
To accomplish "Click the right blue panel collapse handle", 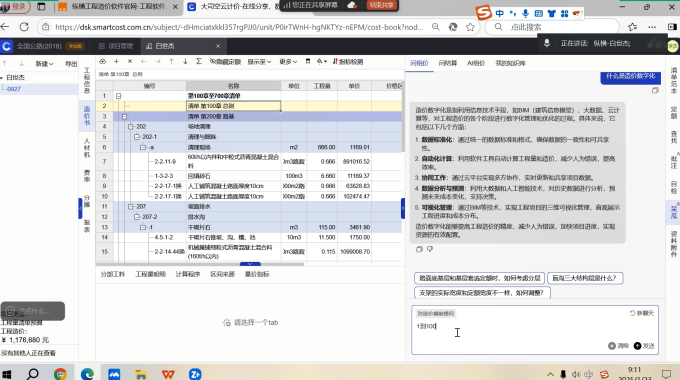I will [x=403, y=209].
